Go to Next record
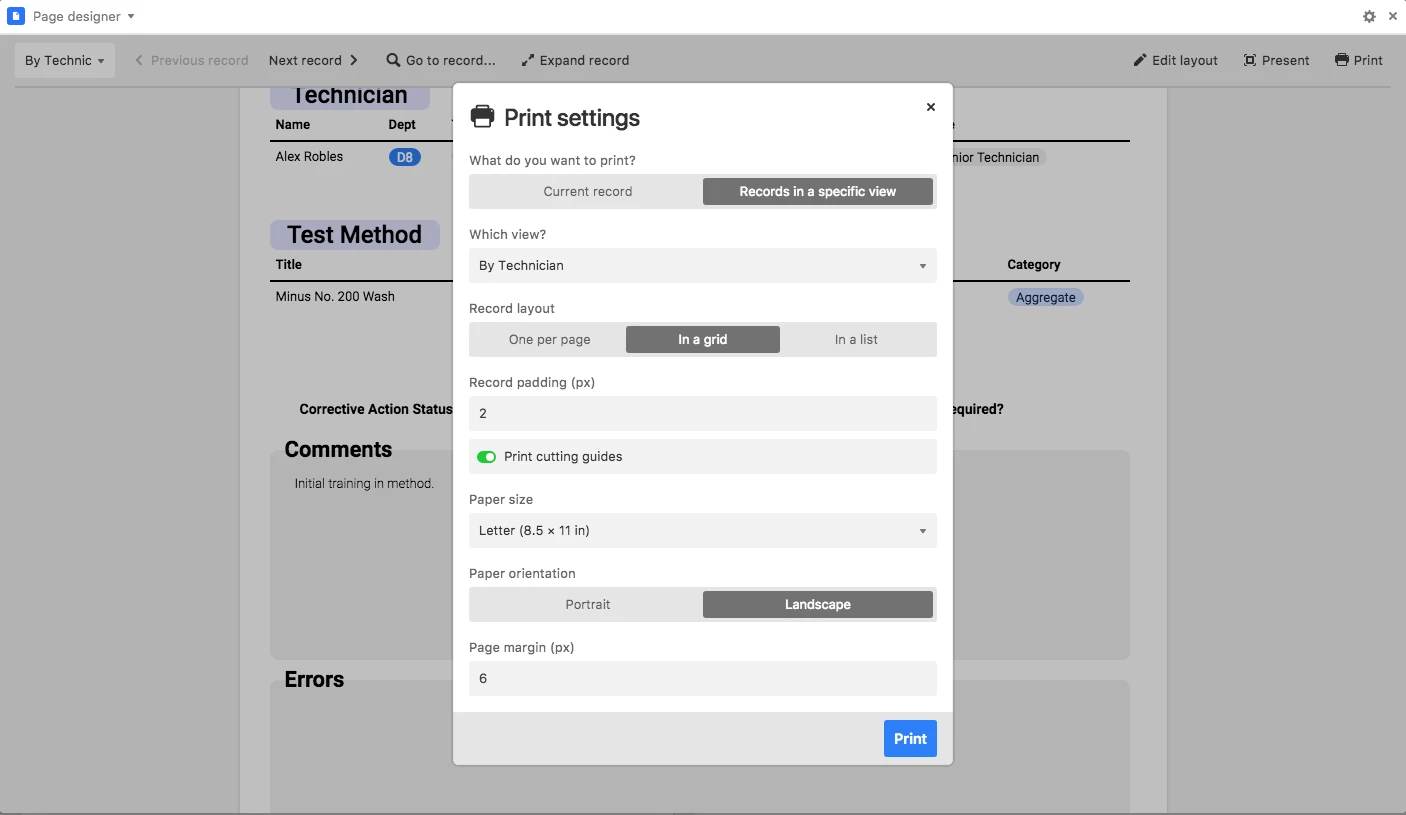This screenshot has height=815, width=1406. click(x=313, y=60)
